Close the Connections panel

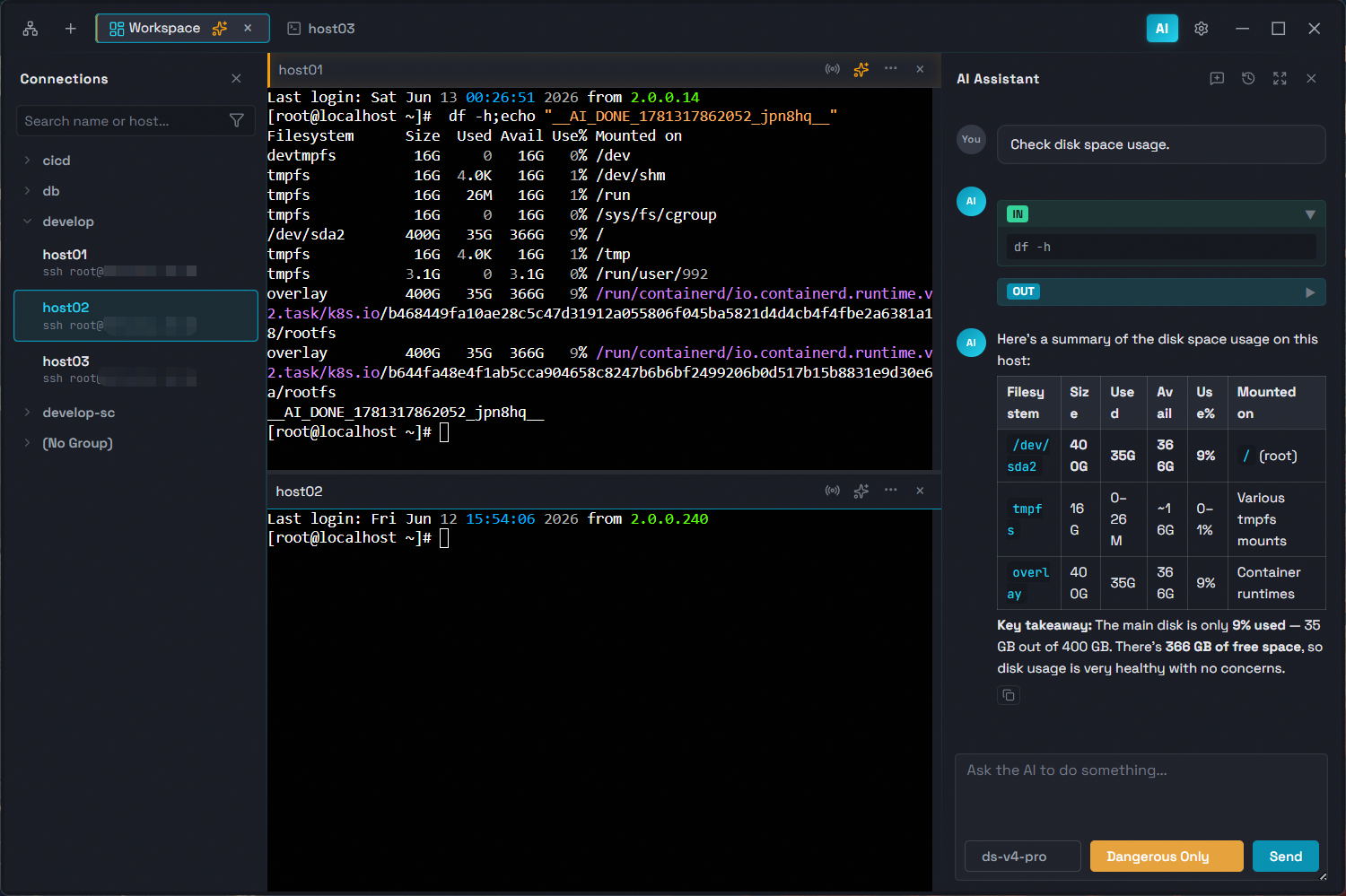tap(236, 79)
